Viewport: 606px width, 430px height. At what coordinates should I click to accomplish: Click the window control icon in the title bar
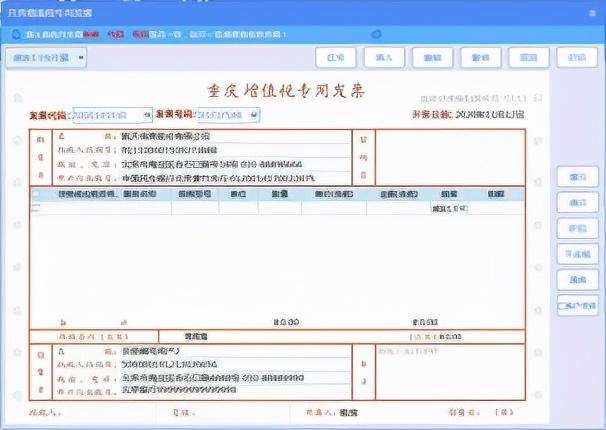tap(592, 13)
